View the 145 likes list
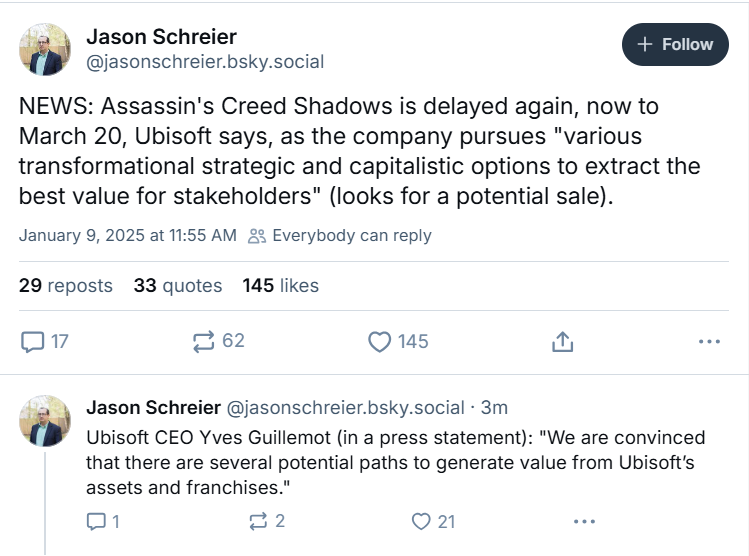Image resolution: width=749 pixels, height=556 pixels. [x=280, y=286]
